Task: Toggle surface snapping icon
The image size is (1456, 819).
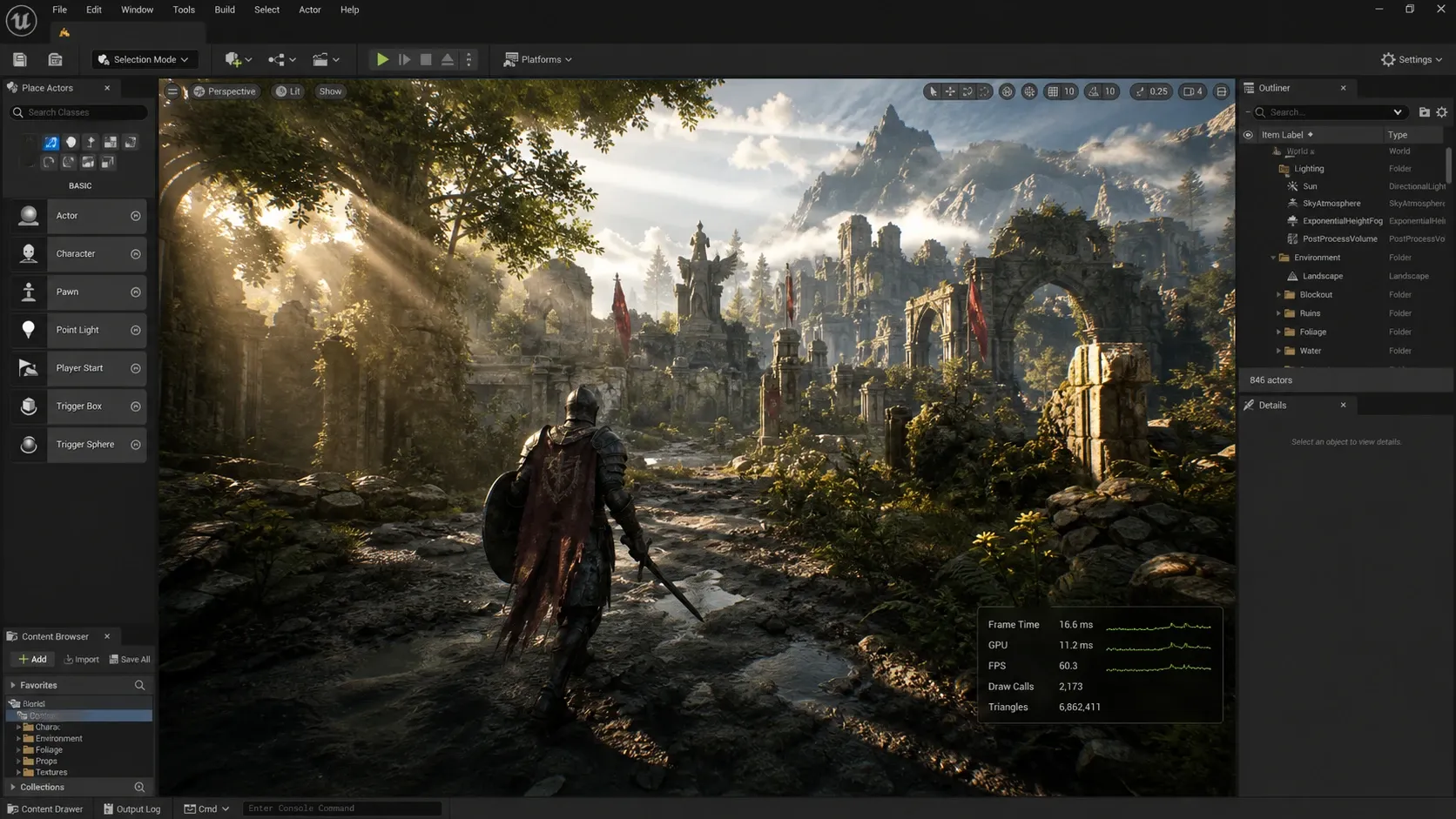Action: [1029, 91]
